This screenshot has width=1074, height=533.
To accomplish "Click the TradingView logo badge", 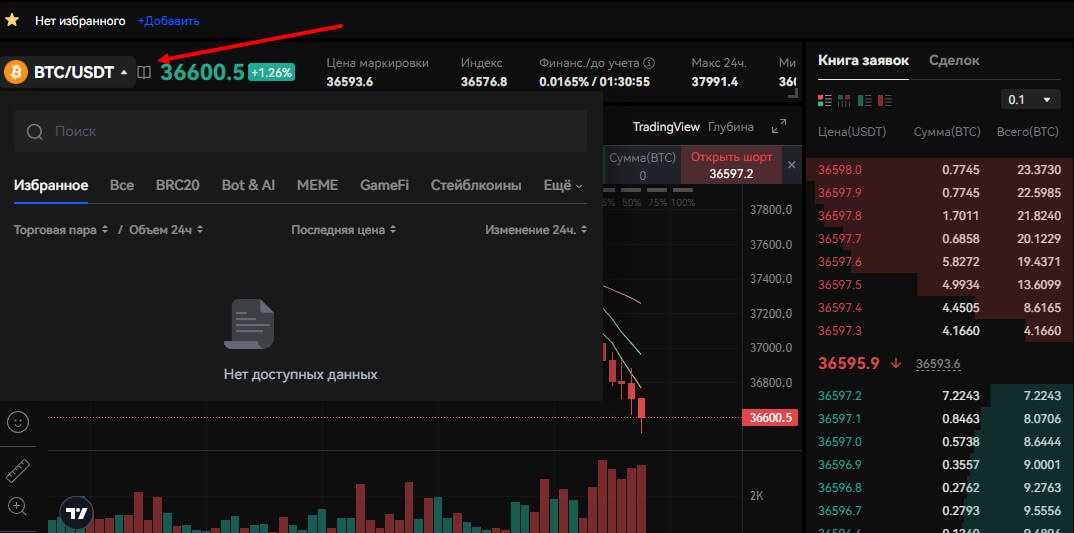I will click(x=76, y=513).
